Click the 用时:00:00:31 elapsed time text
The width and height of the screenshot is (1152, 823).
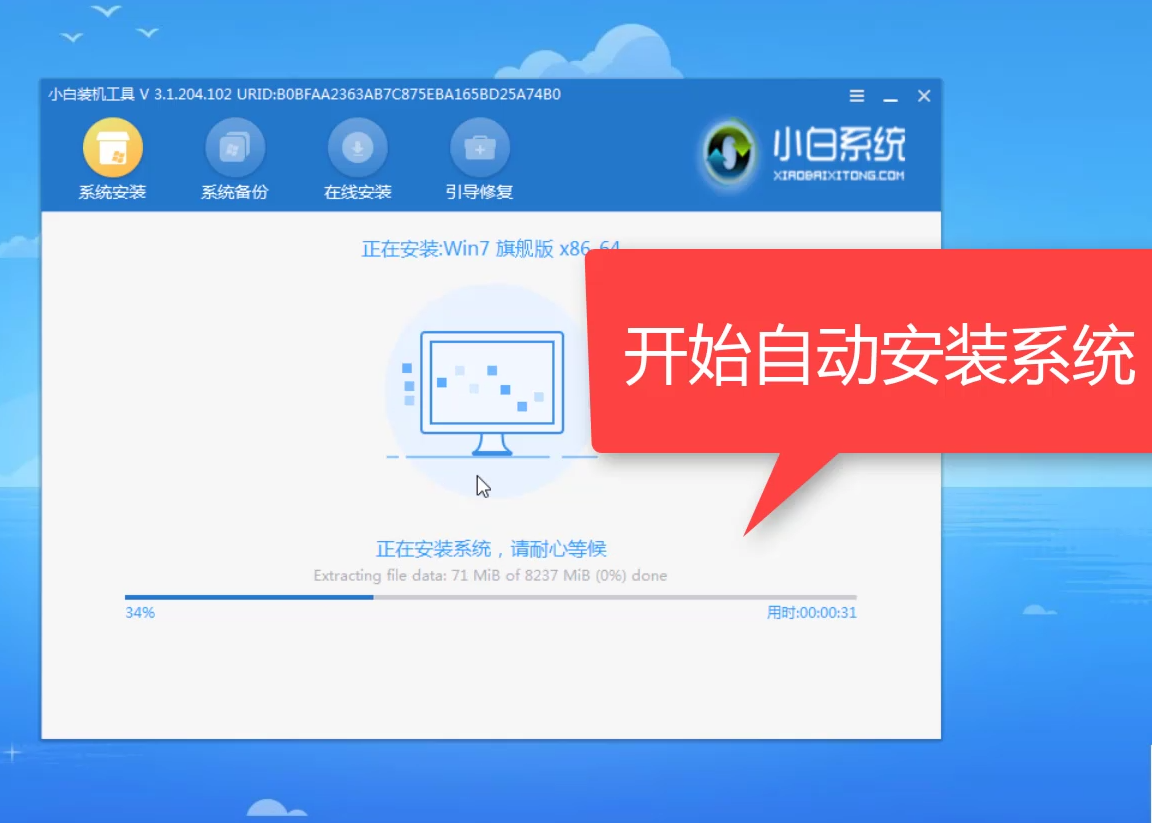[812, 613]
